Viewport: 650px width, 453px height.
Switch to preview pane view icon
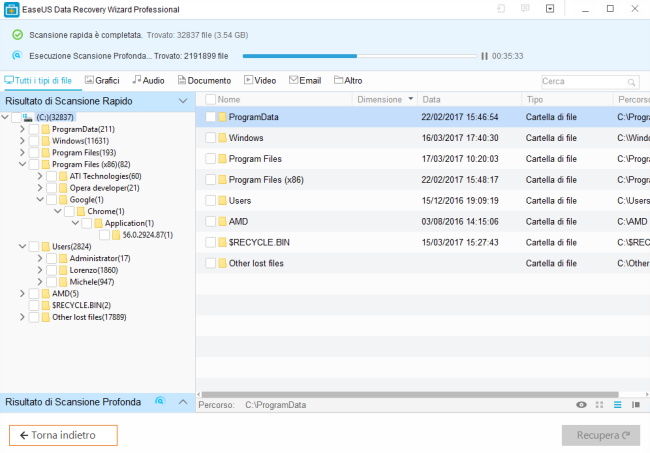coord(635,405)
